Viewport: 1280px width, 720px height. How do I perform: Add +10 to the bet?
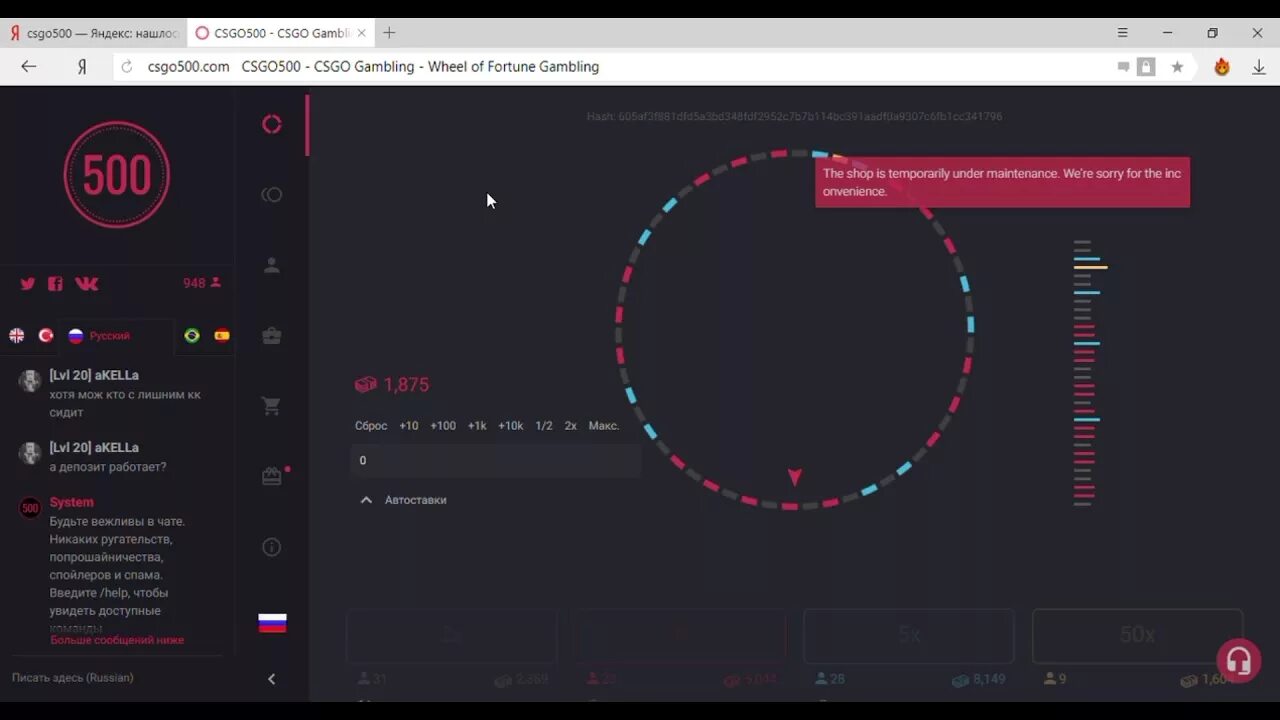coord(409,426)
